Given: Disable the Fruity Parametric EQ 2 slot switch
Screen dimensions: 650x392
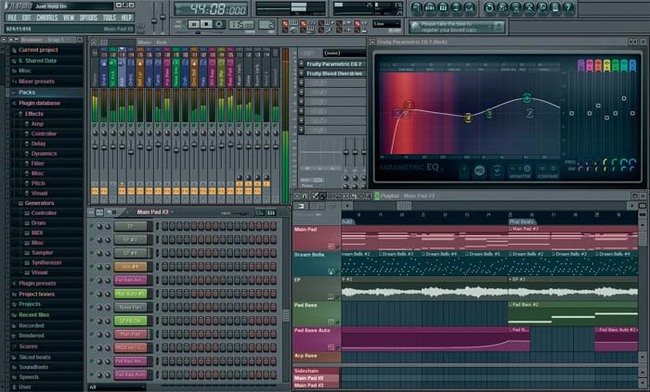Looking at the screenshot, I should click(x=301, y=64).
